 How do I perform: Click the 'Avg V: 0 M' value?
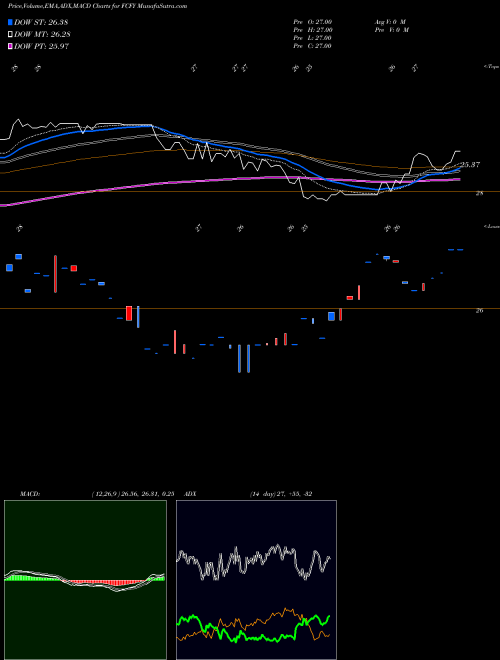pyautogui.click(x=390, y=22)
